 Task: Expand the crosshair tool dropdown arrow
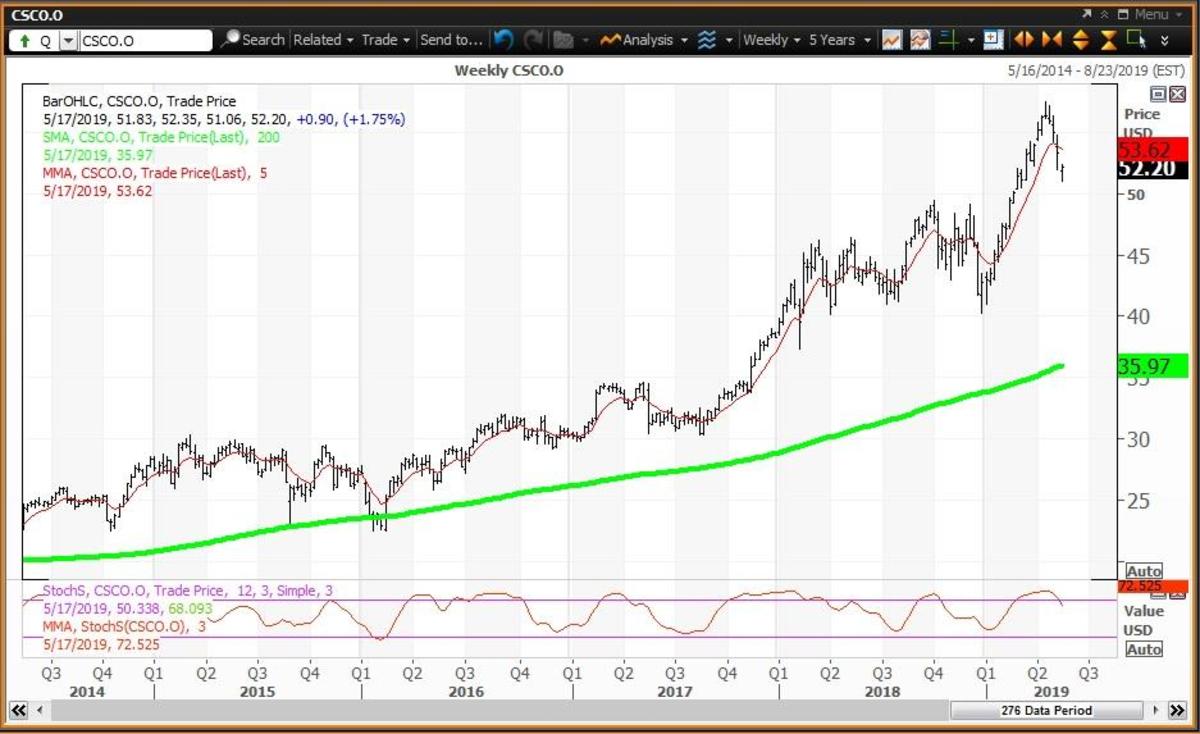pos(970,41)
